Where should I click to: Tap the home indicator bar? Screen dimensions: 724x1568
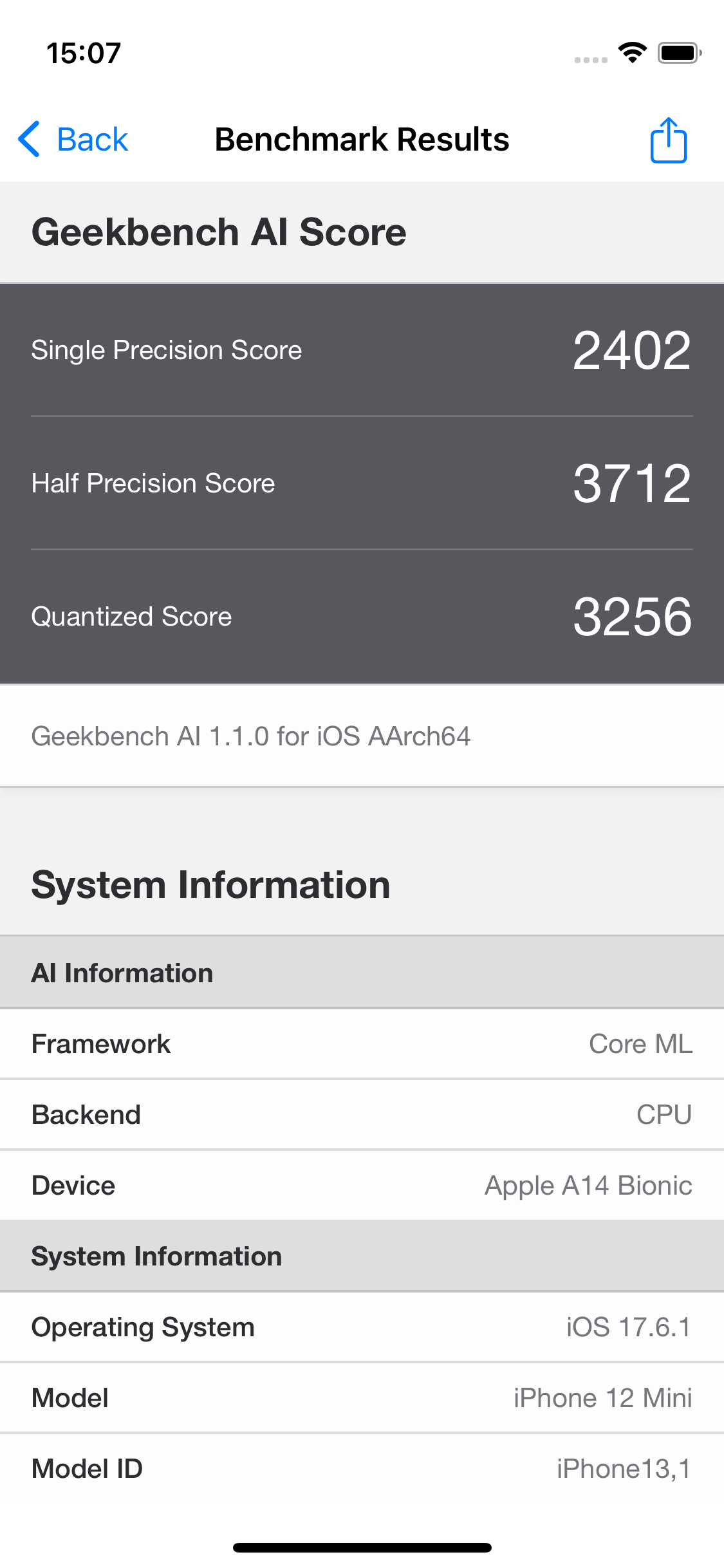pyautogui.click(x=362, y=1547)
